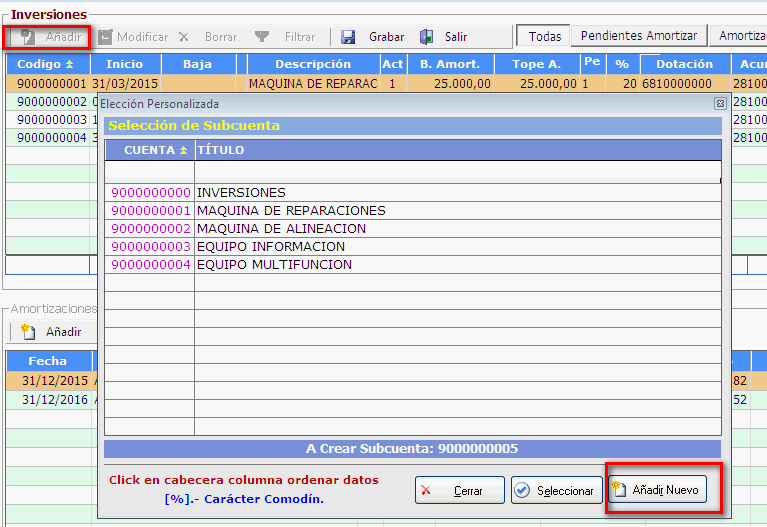
Task: Click the Modificar toolbar icon
Action: [105, 37]
